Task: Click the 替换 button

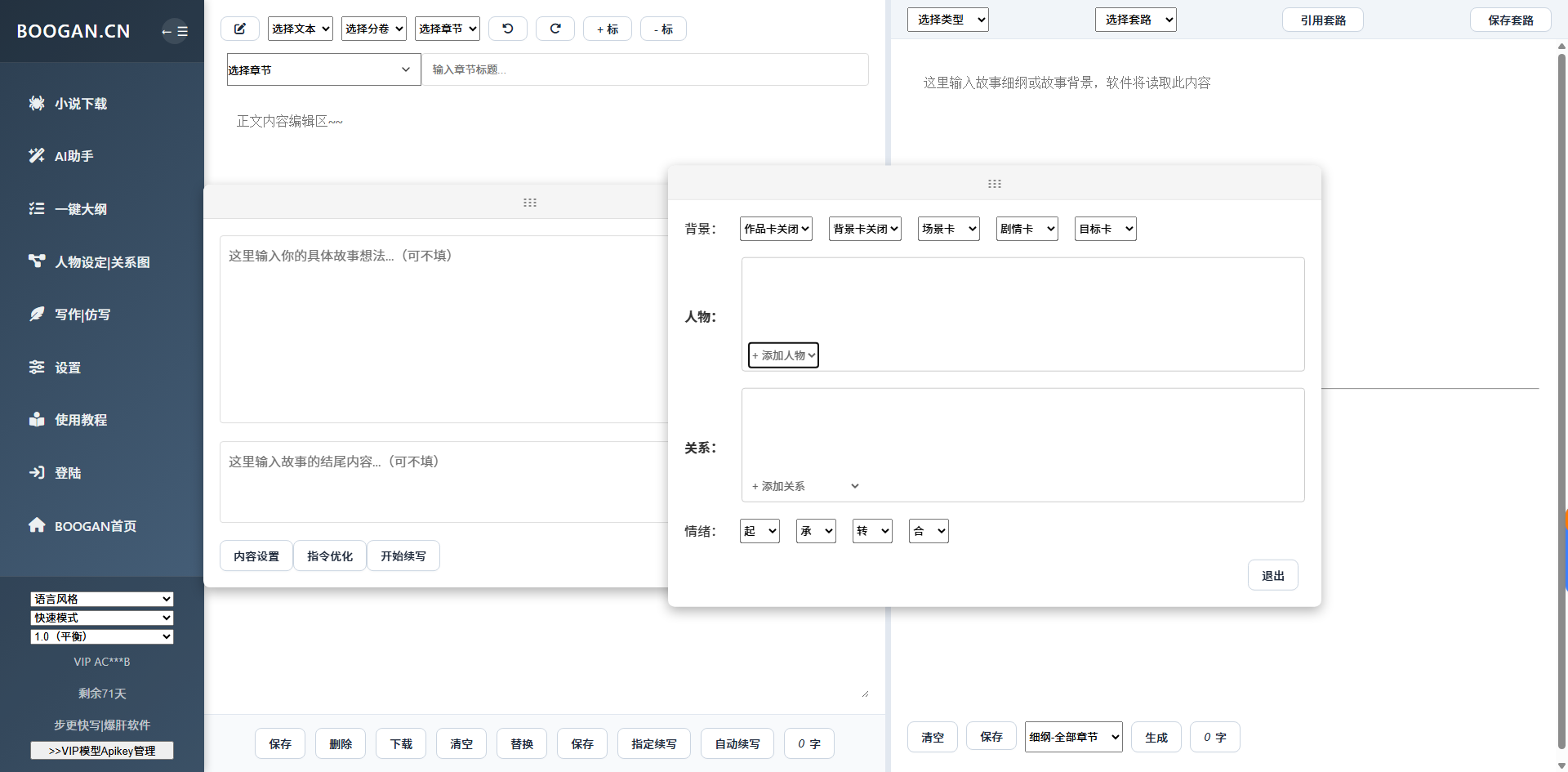Action: [x=522, y=743]
